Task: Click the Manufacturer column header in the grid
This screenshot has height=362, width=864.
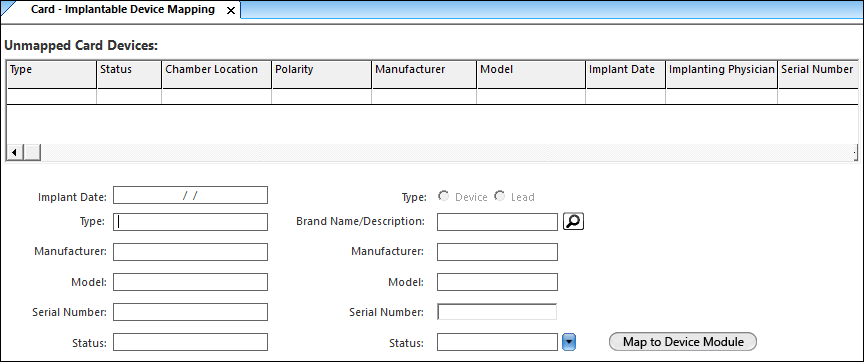Action: click(424, 74)
